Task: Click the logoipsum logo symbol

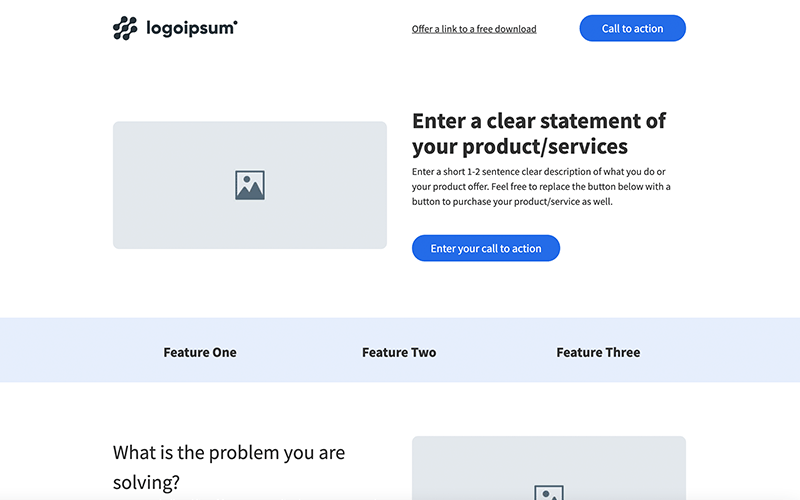Action: tap(125, 28)
